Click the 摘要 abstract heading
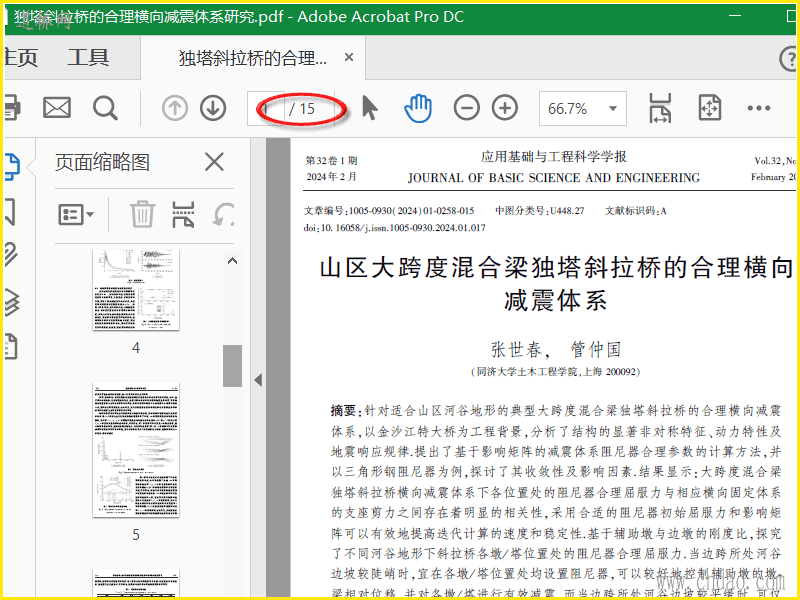The height and width of the screenshot is (600, 800). tap(343, 411)
